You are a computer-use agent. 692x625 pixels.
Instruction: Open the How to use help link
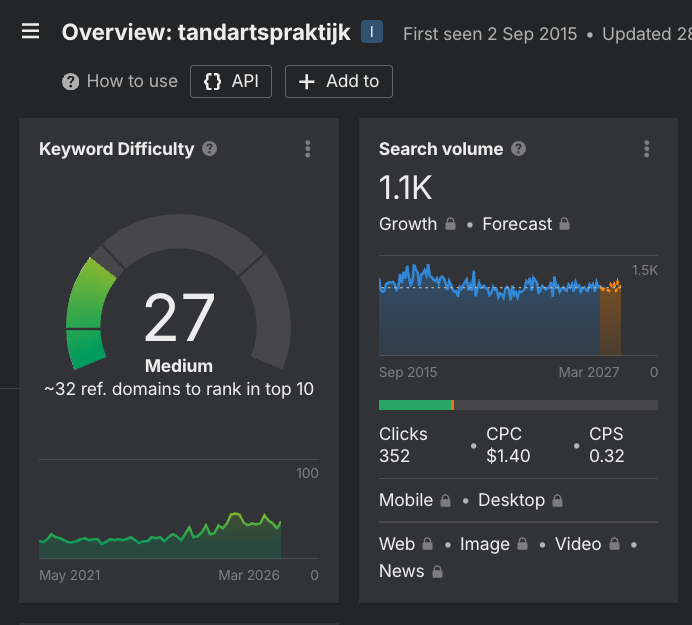tap(120, 81)
